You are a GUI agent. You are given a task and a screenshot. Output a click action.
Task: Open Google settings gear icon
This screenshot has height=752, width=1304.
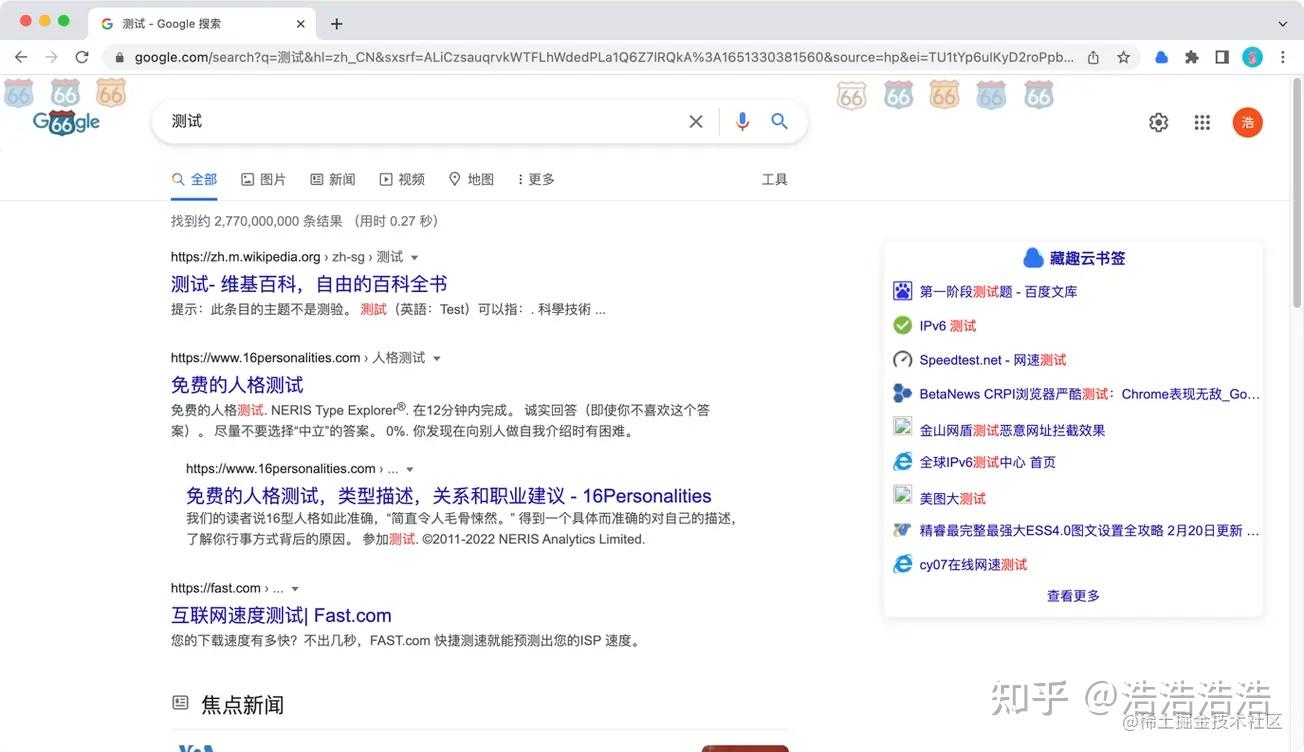point(1158,122)
